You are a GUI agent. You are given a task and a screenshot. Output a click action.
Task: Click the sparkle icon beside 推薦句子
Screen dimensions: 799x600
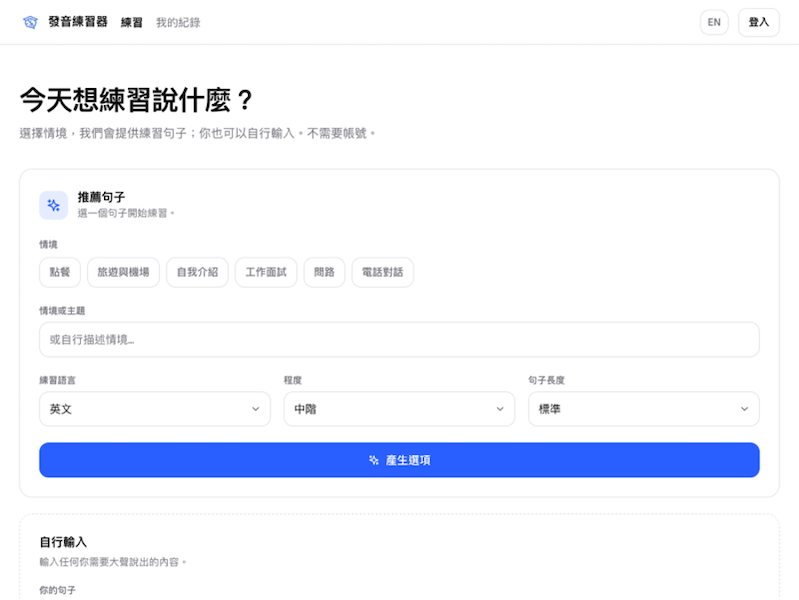click(x=54, y=205)
